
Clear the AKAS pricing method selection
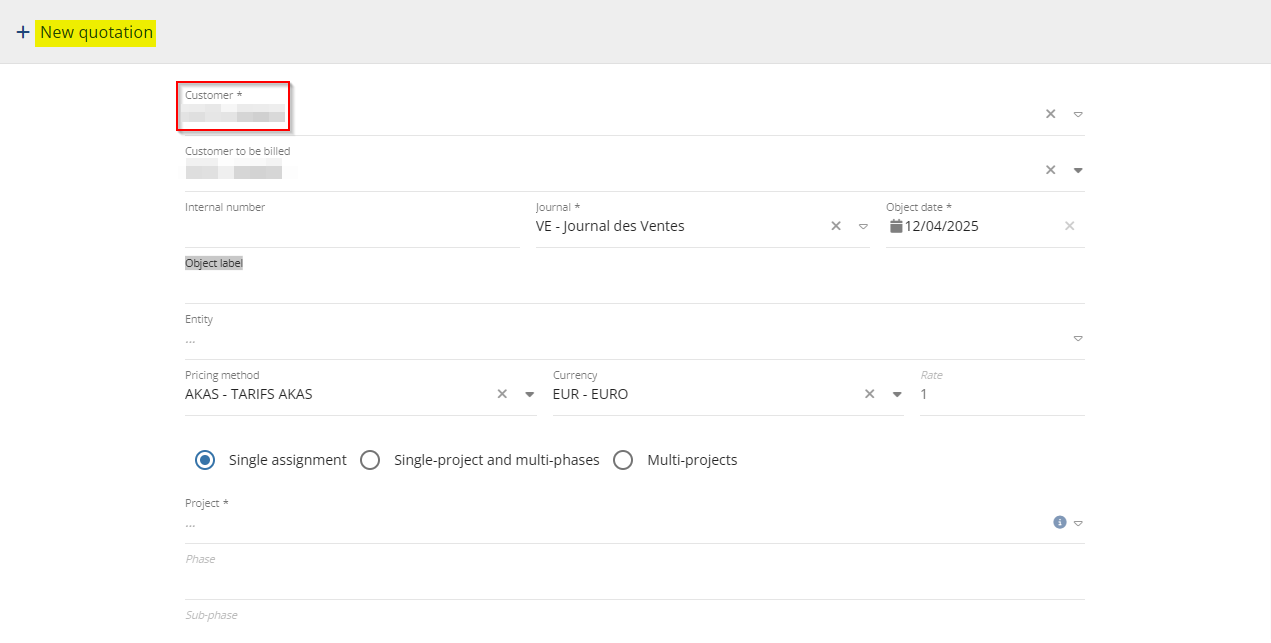(x=502, y=394)
